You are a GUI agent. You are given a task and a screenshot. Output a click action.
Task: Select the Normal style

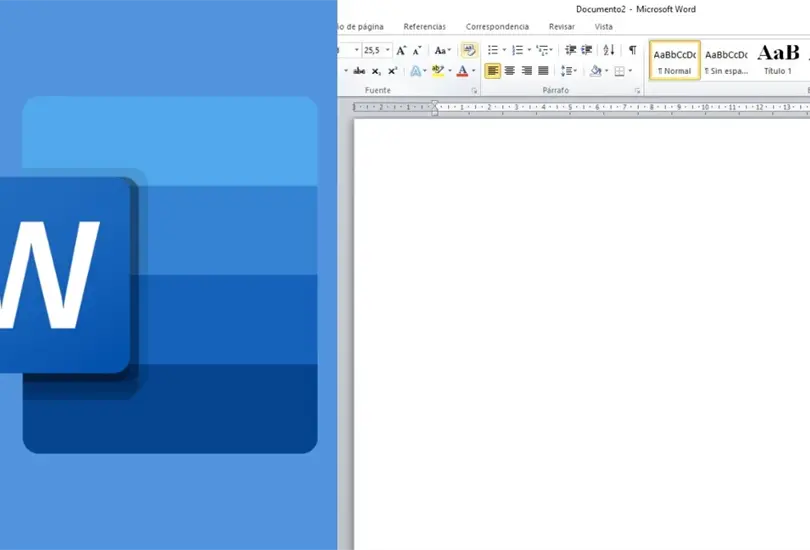[675, 60]
